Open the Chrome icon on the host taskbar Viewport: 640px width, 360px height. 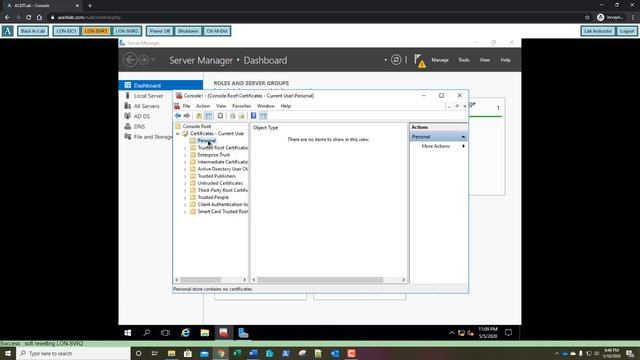coord(221,353)
